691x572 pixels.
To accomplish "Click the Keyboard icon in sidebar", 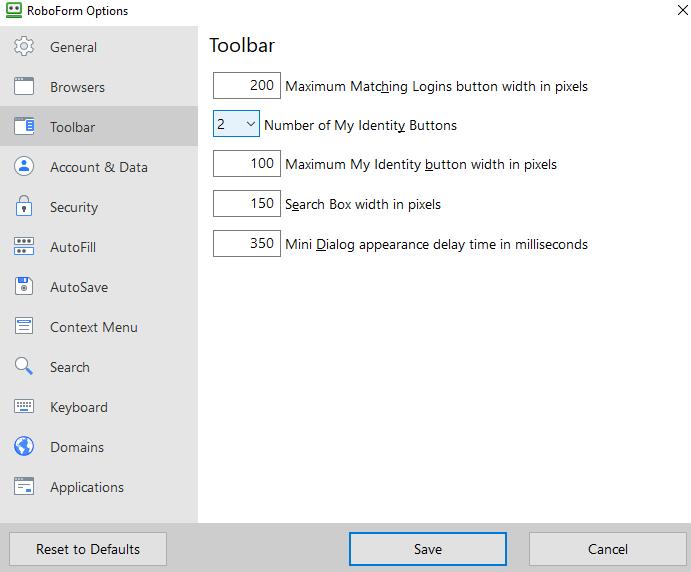I will [24, 407].
